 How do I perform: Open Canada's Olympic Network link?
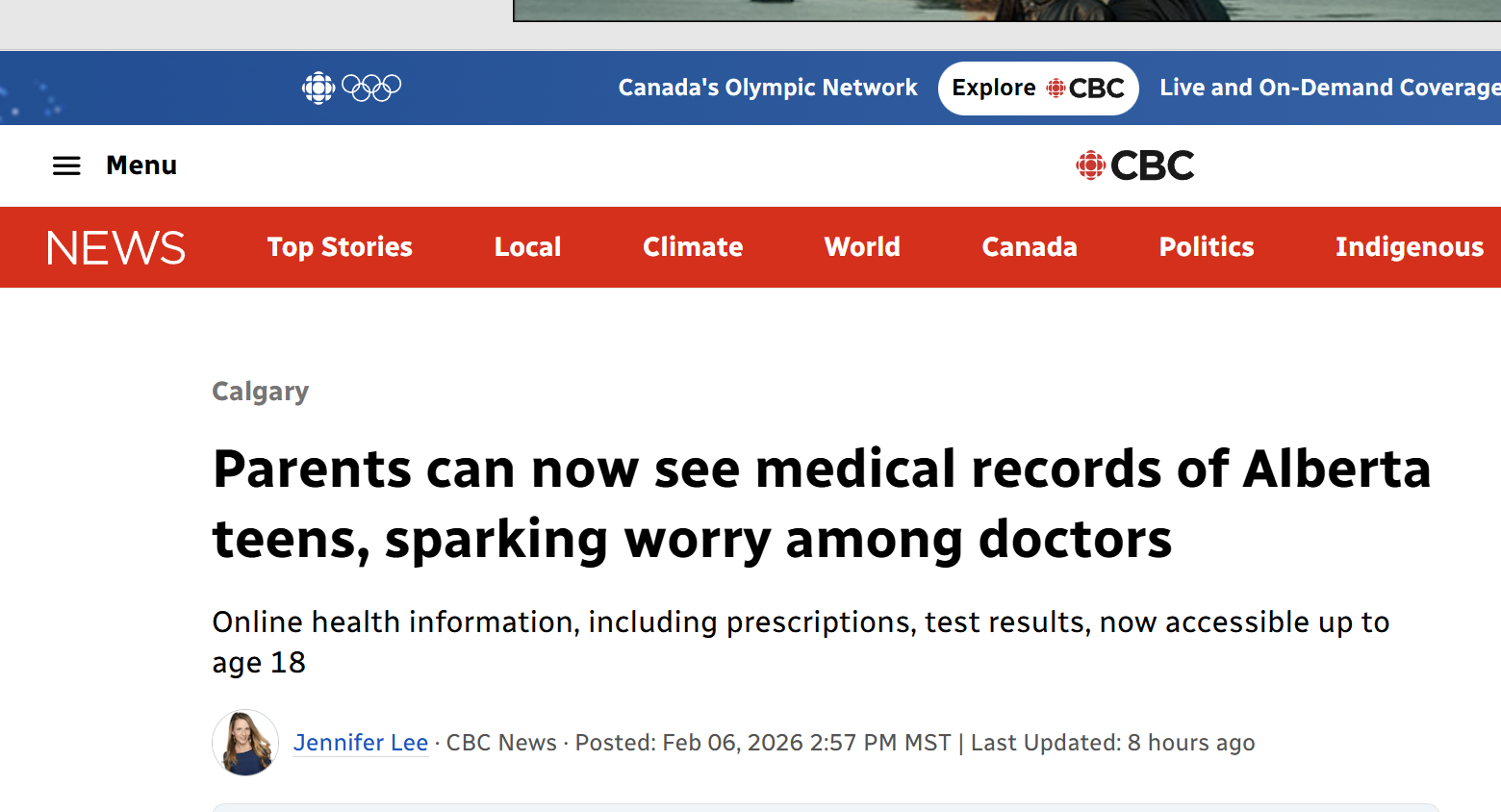767,88
